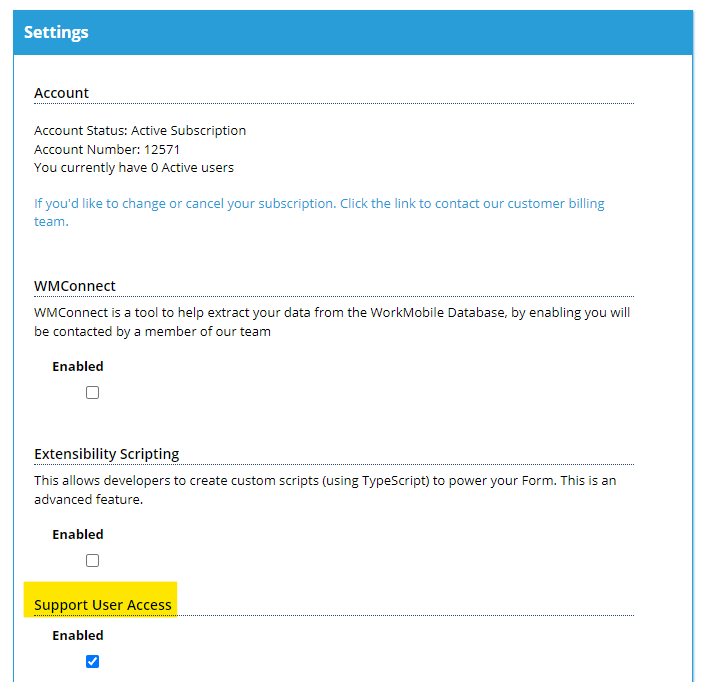Click the word 'team.' ending the billing link
Image resolution: width=708 pixels, height=682 pixels.
(x=51, y=222)
